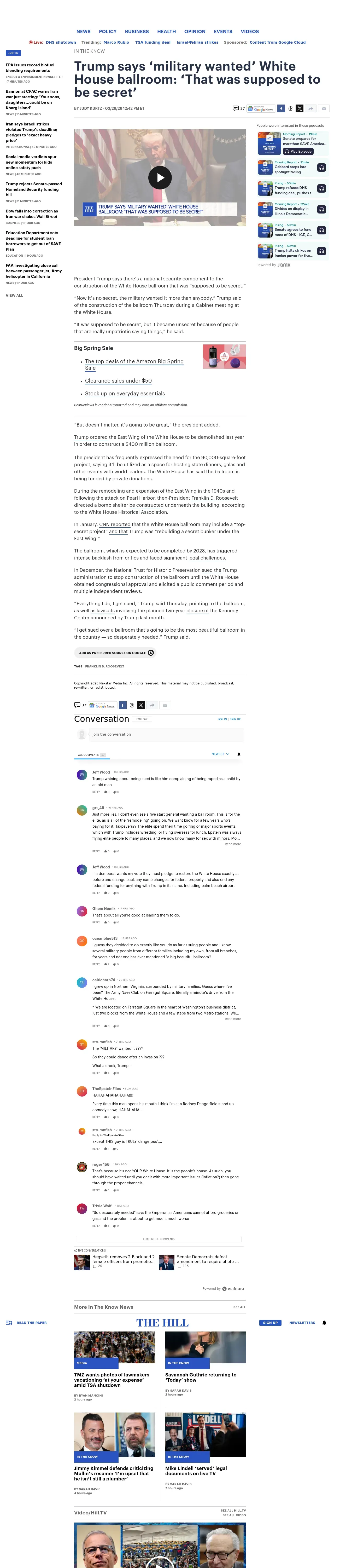
Task: Open comments via speech bubble icon with 37
Action: point(239,108)
